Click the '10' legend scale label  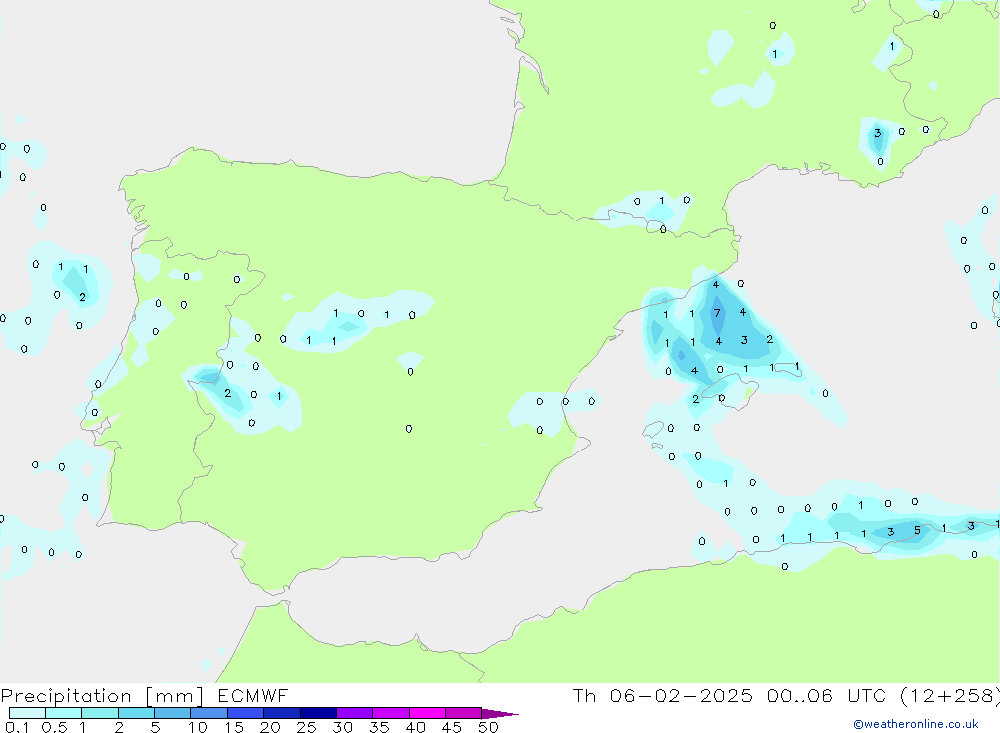coord(198,727)
